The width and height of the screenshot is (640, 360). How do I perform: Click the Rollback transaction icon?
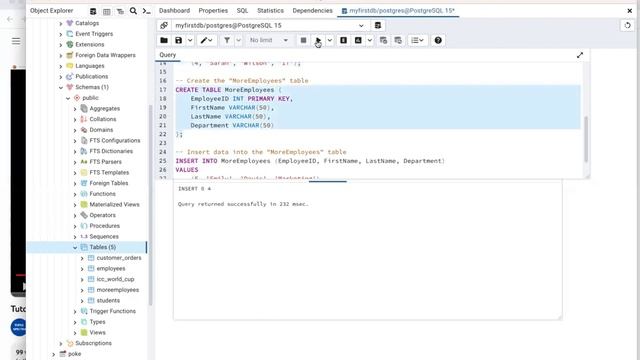click(x=398, y=40)
